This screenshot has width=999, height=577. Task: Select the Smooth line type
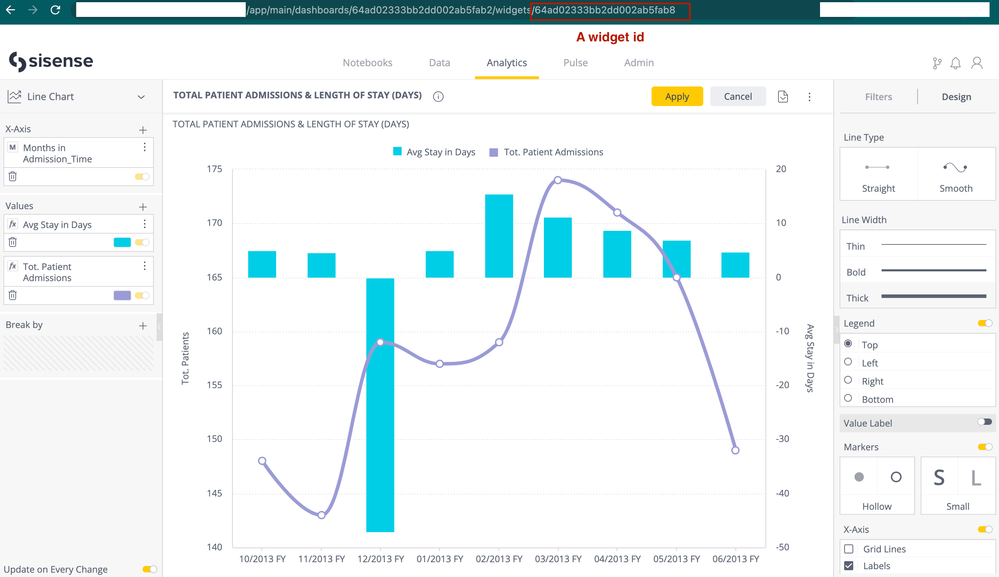click(956, 175)
